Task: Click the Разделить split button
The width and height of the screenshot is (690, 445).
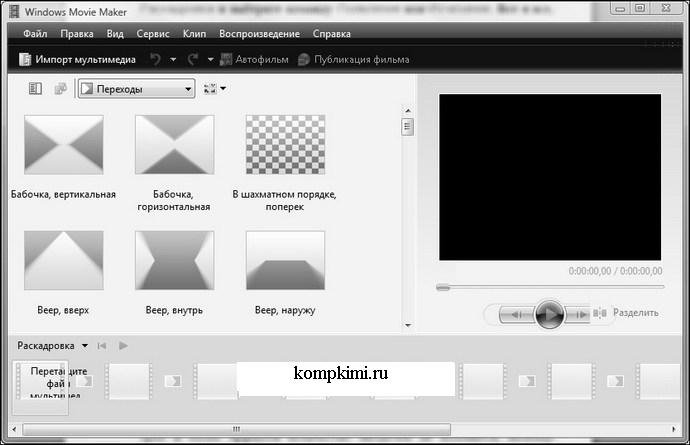Action: [626, 313]
